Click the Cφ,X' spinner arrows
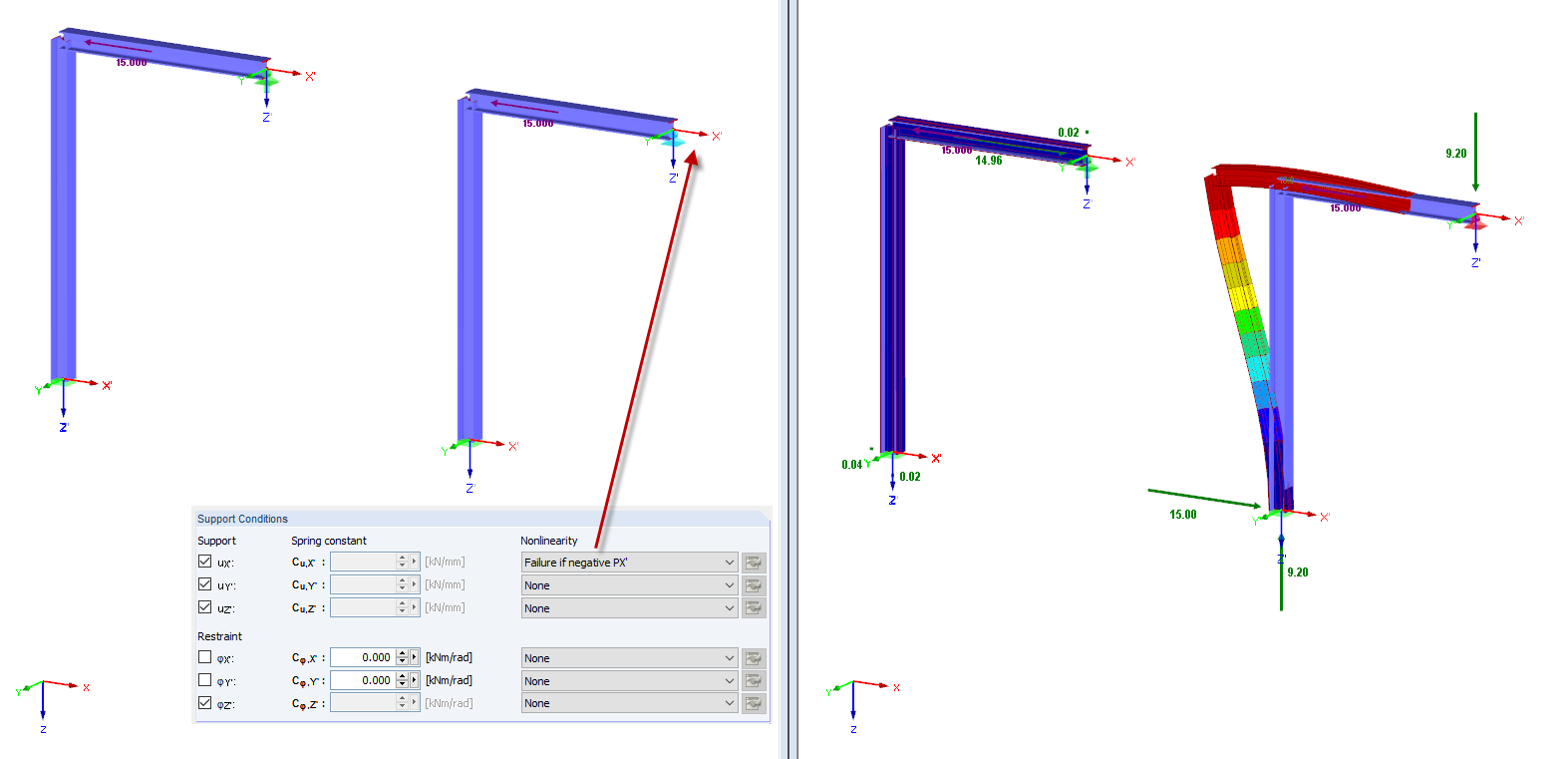Screen dimensions: 1568x759 click(402, 657)
